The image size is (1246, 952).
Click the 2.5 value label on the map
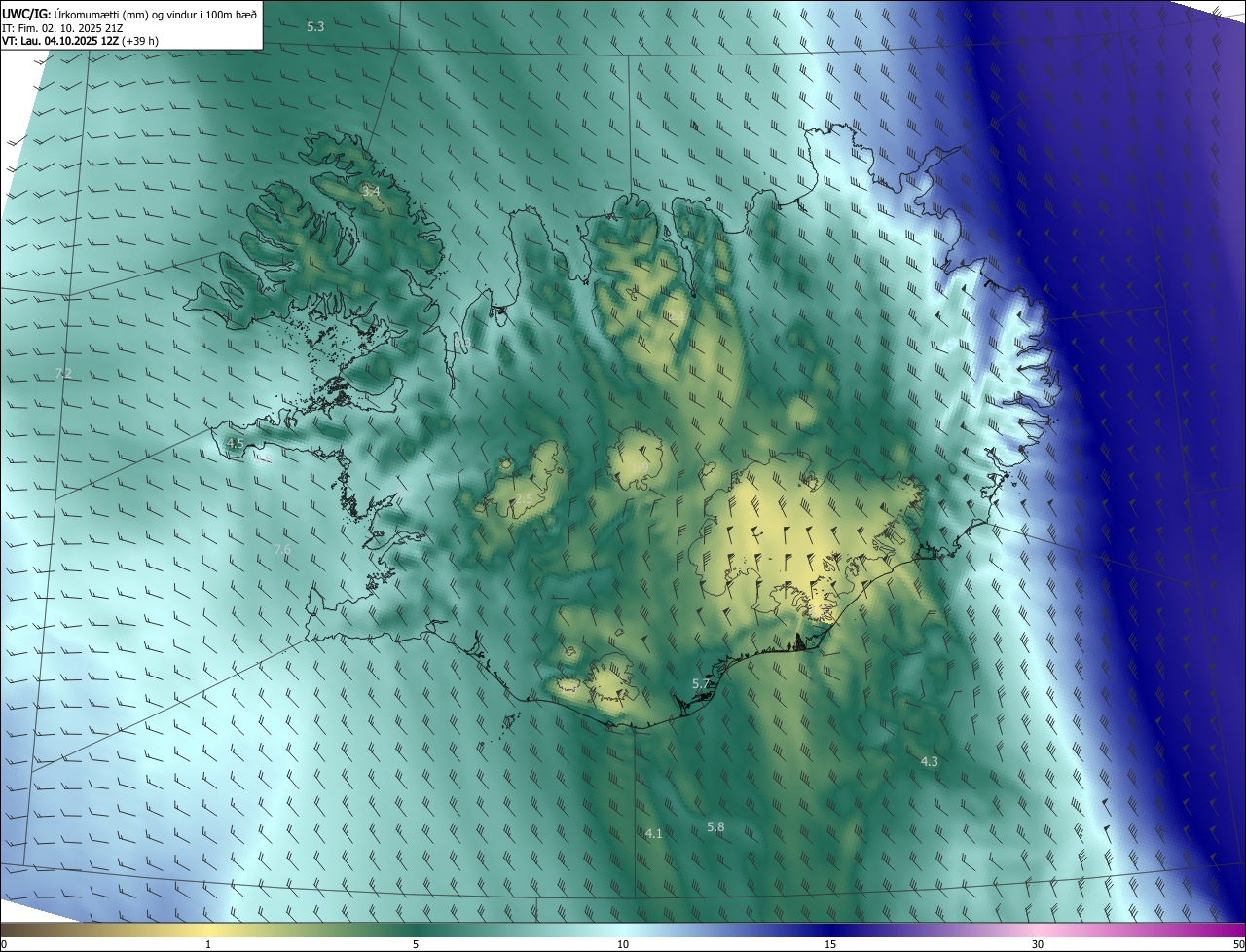(524, 498)
